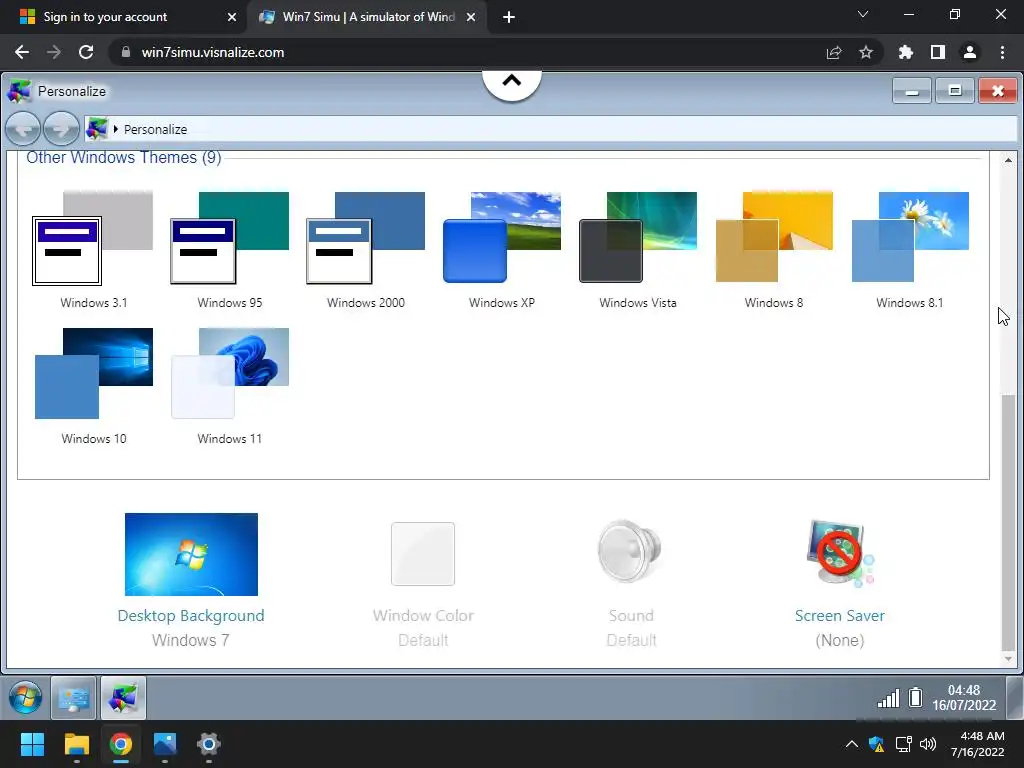Check the simulator battery icon

click(916, 697)
